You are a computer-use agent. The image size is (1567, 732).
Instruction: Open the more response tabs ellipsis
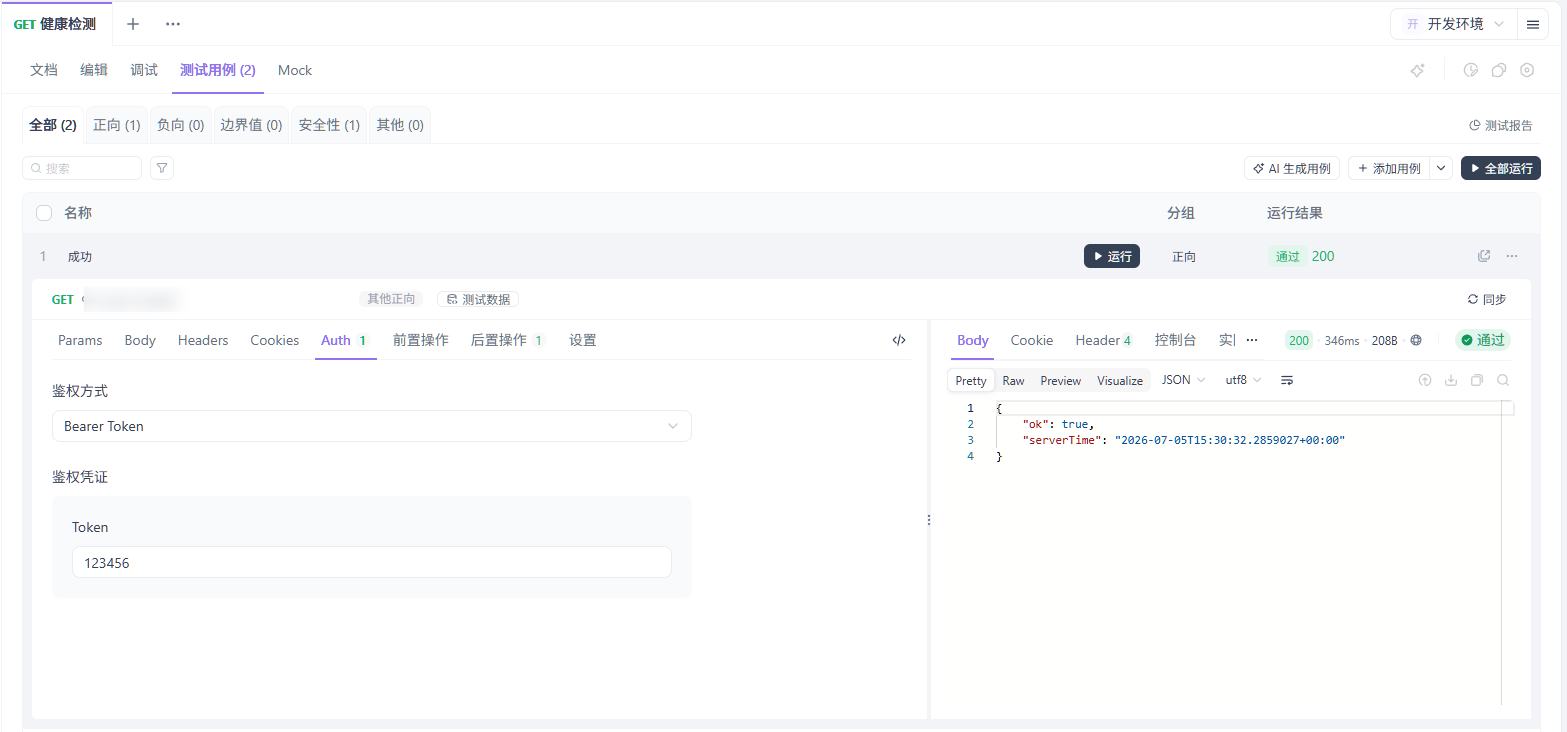tap(1251, 340)
